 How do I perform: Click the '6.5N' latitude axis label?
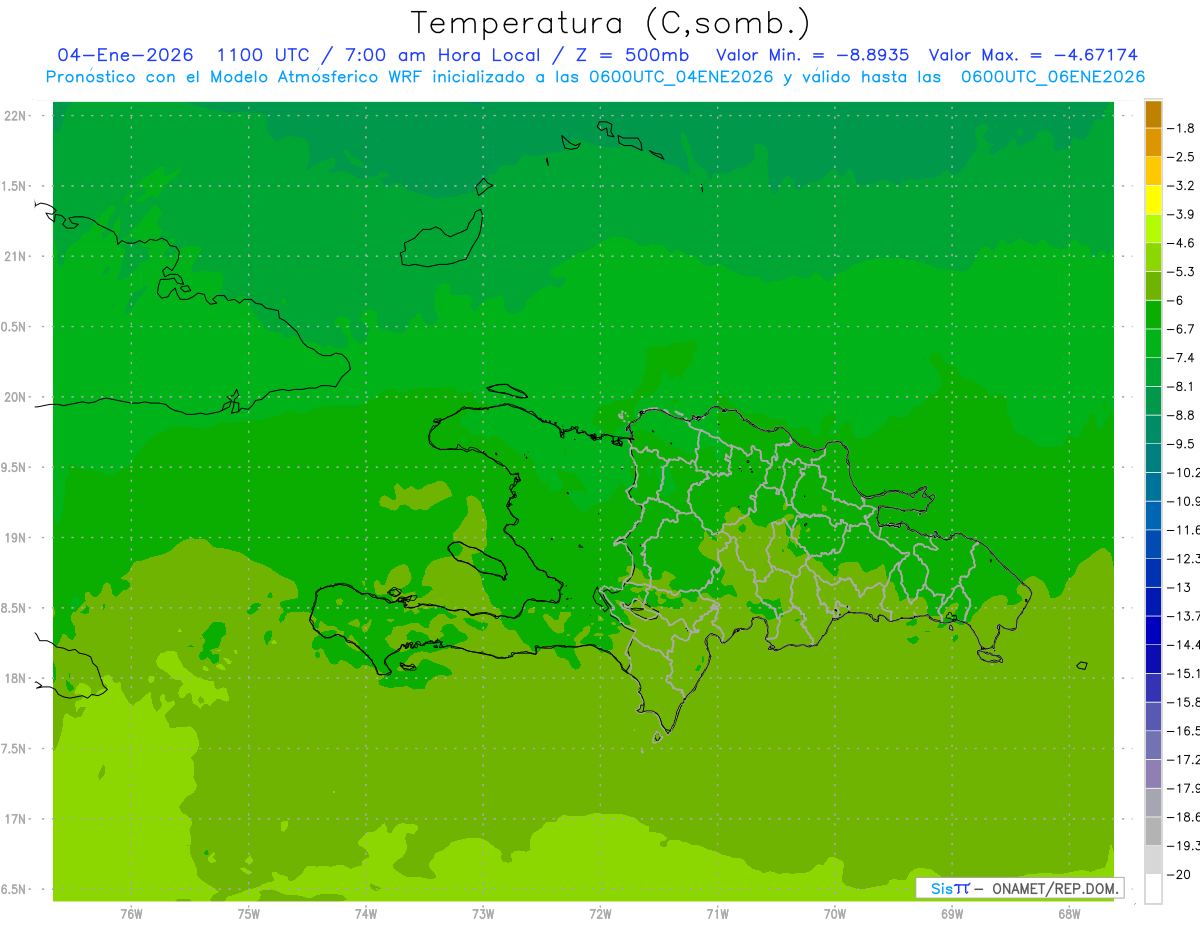click(x=14, y=889)
